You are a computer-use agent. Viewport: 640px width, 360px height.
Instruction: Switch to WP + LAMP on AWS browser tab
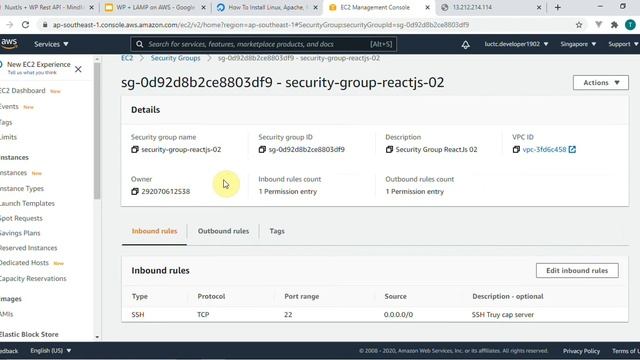[155, 7]
